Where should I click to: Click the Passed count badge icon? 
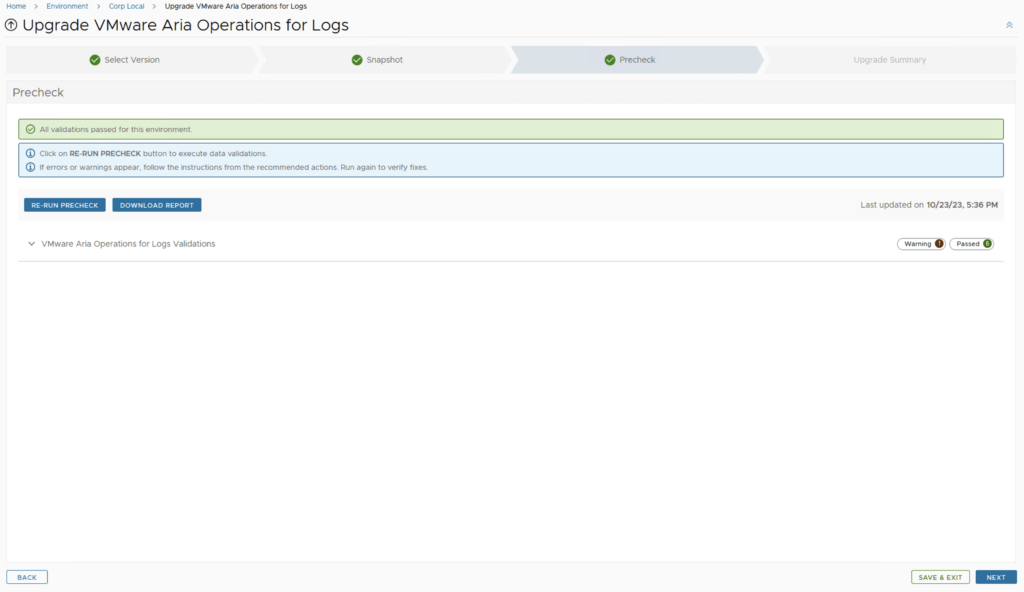coord(987,244)
